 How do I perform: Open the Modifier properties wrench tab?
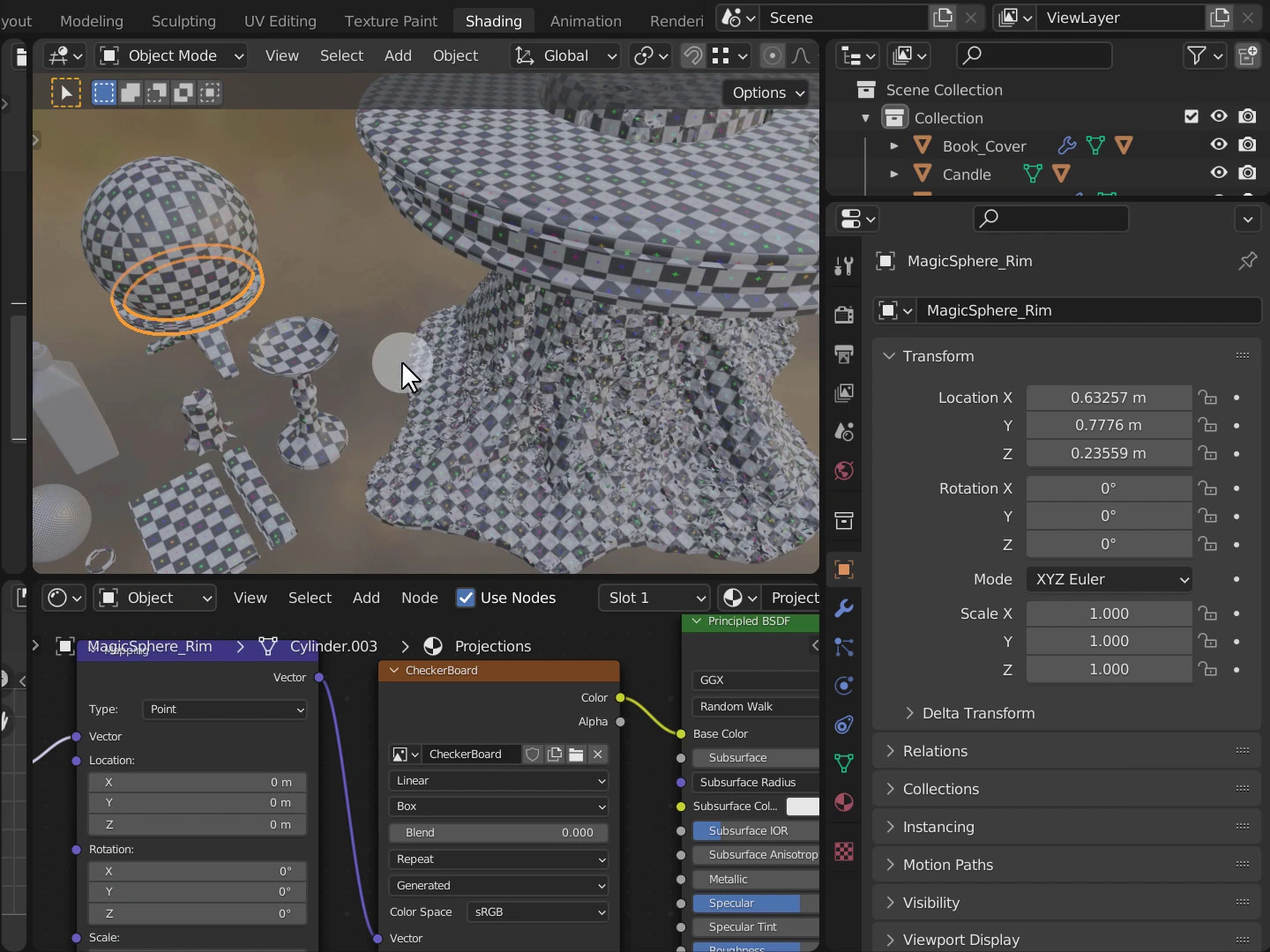pos(844,608)
